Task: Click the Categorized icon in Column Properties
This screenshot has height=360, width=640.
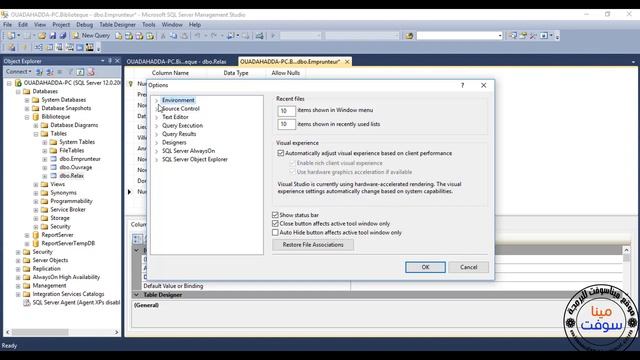Action: 138,239
